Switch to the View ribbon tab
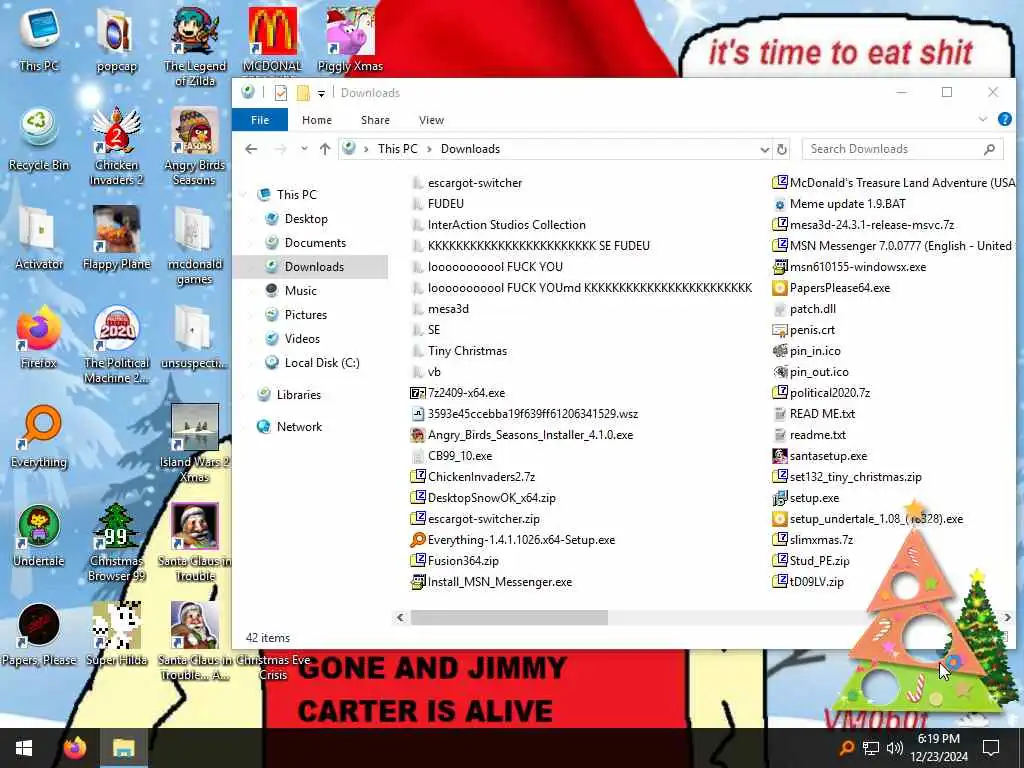Image resolution: width=1024 pixels, height=768 pixels. 431,120
